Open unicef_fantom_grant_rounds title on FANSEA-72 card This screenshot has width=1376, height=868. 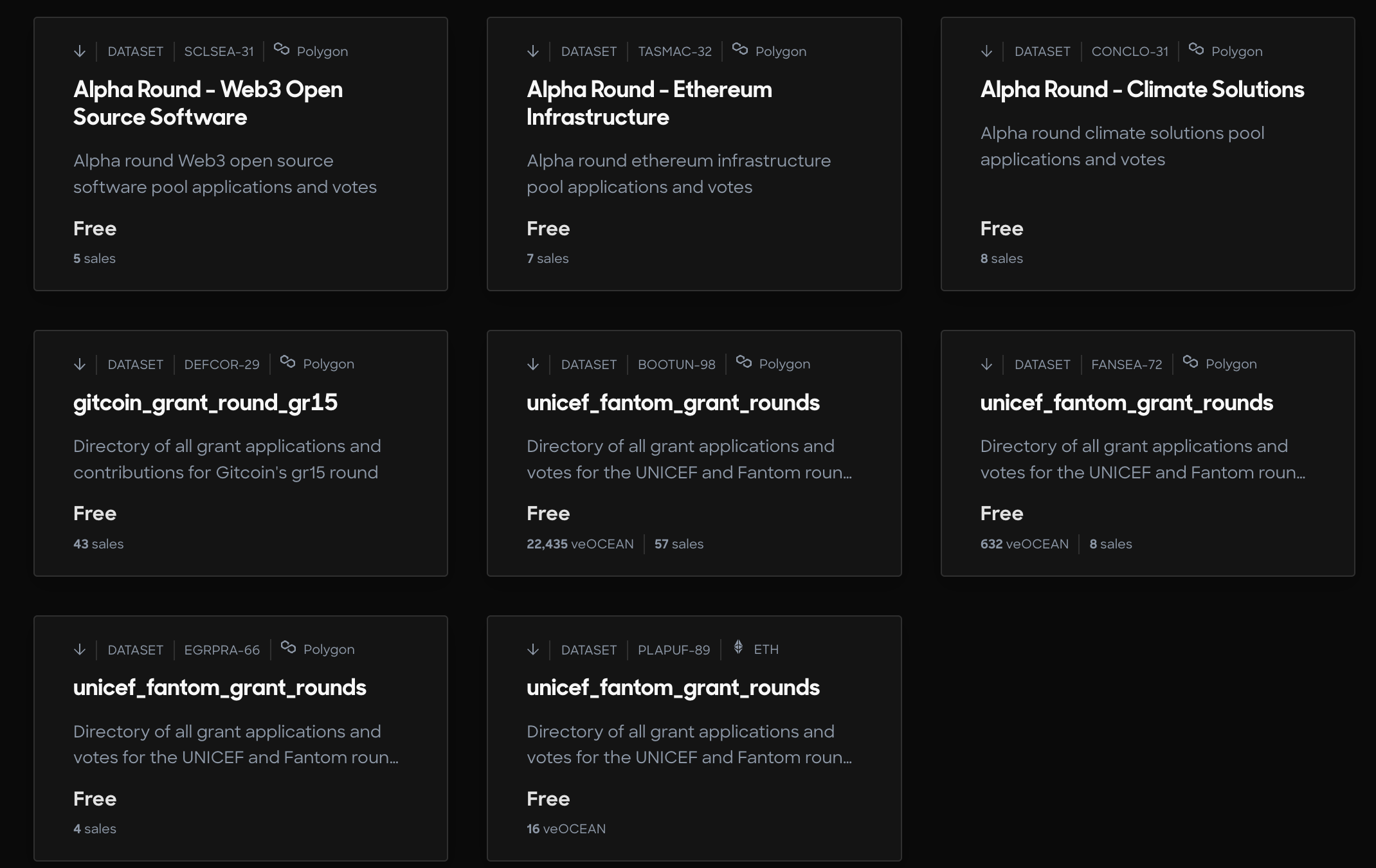1127,403
